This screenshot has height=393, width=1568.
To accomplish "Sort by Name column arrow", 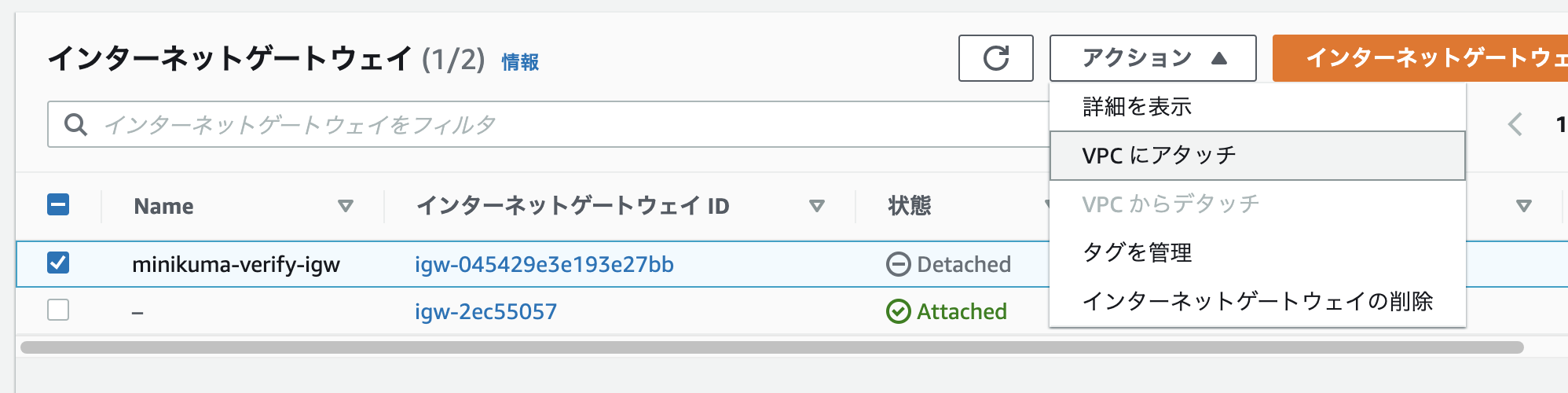I will point(345,206).
